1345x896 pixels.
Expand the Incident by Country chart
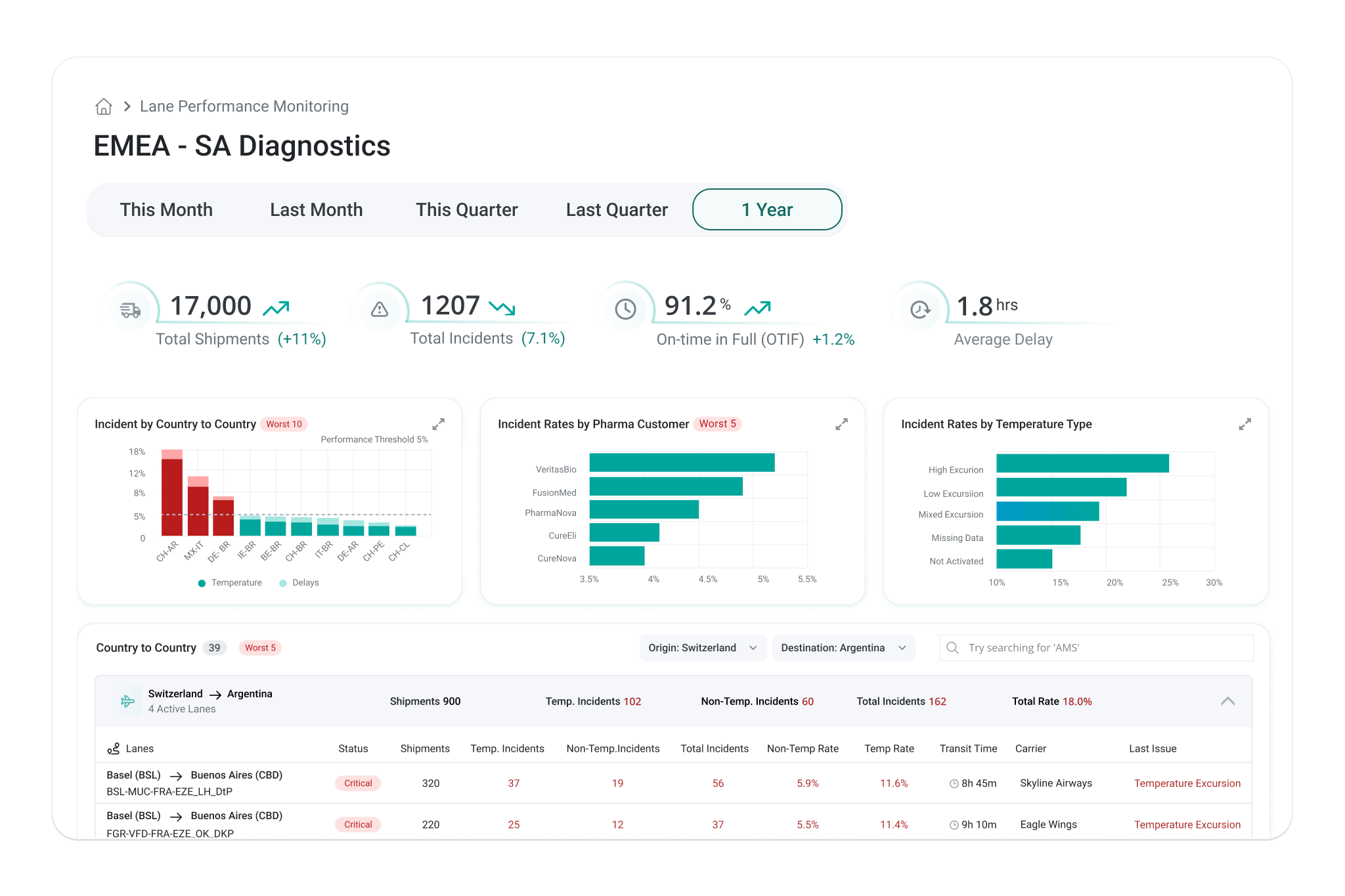tap(438, 424)
